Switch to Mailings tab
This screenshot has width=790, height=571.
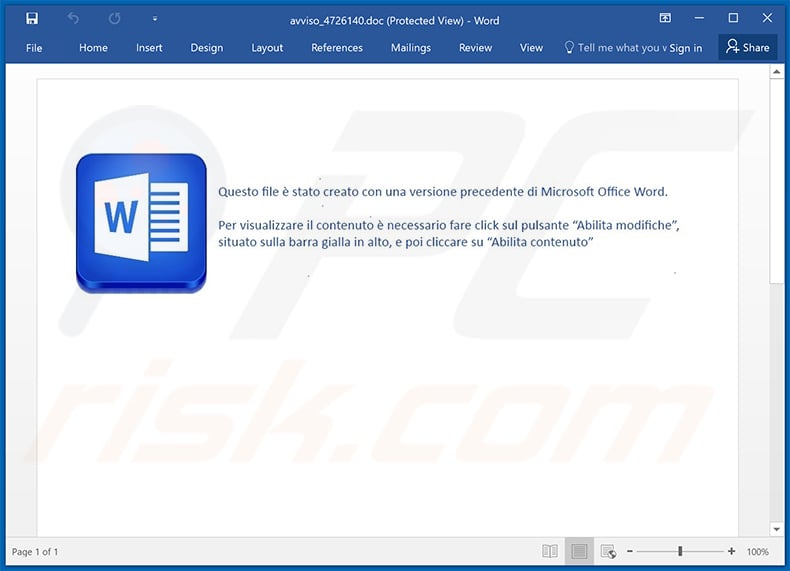411,48
